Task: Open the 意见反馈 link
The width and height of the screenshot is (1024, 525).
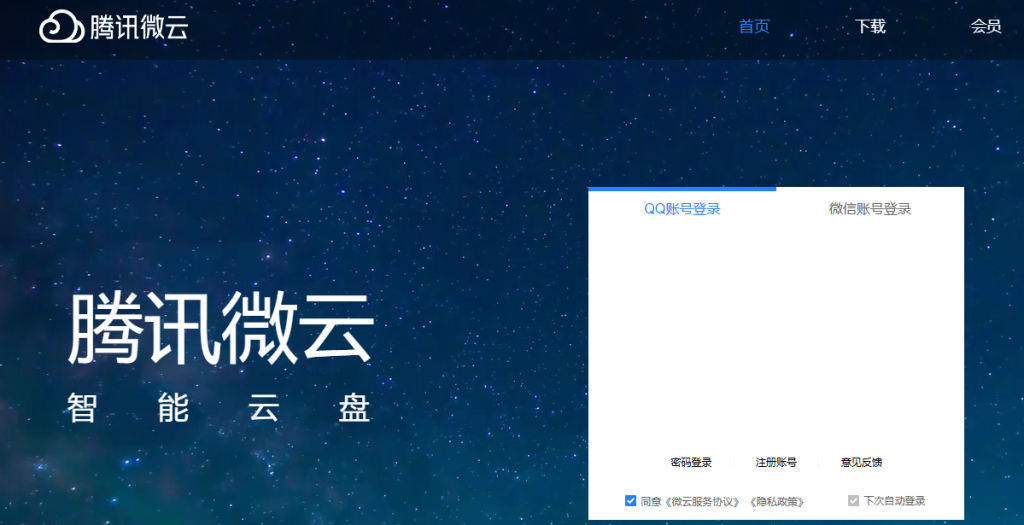Action: pyautogui.click(x=861, y=462)
